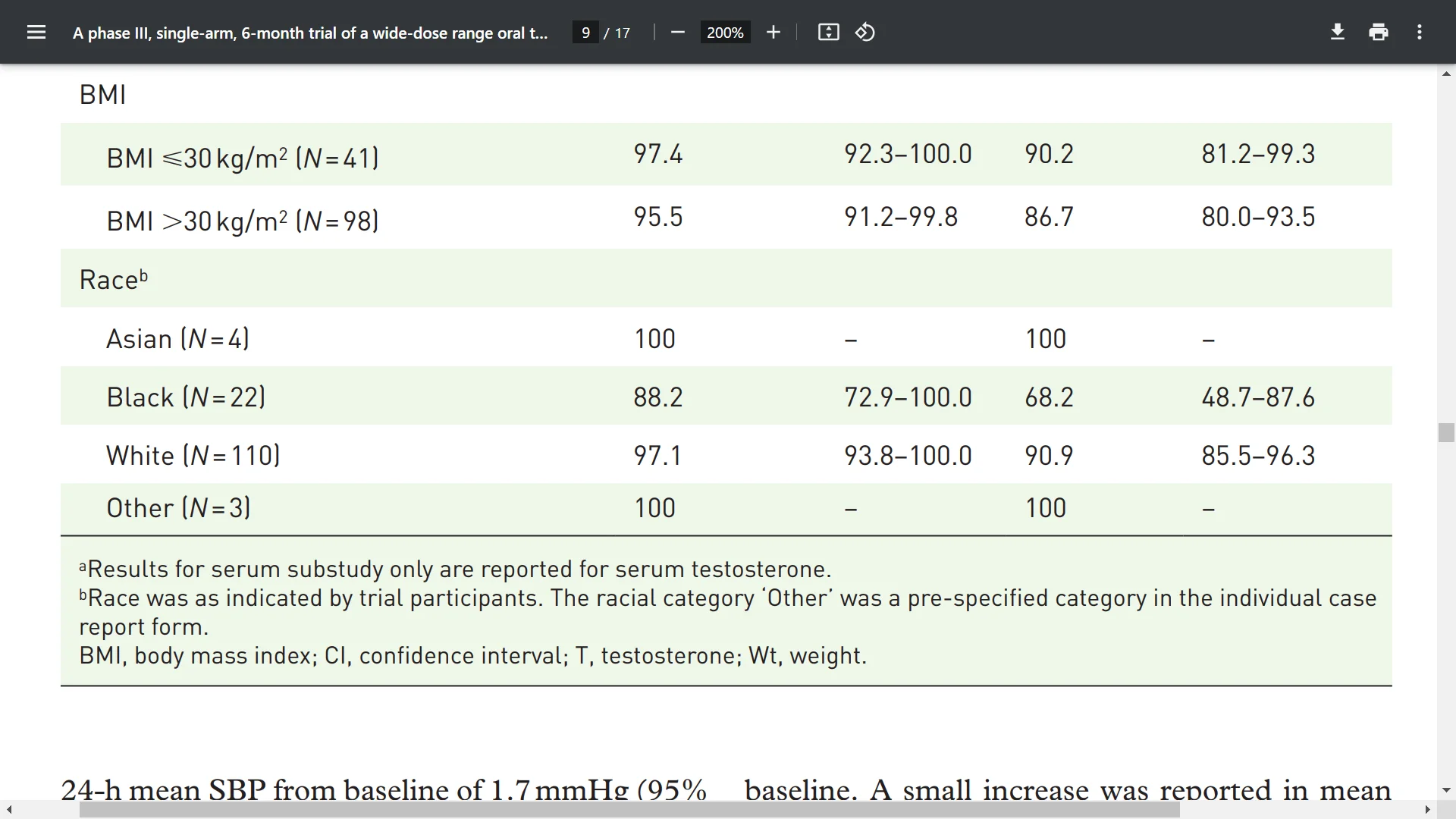
Task: Click the value '90.9'
Action: [1050, 456]
